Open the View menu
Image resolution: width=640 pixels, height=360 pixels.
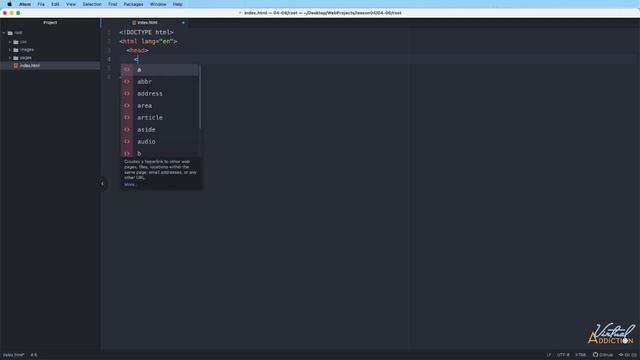click(71, 4)
